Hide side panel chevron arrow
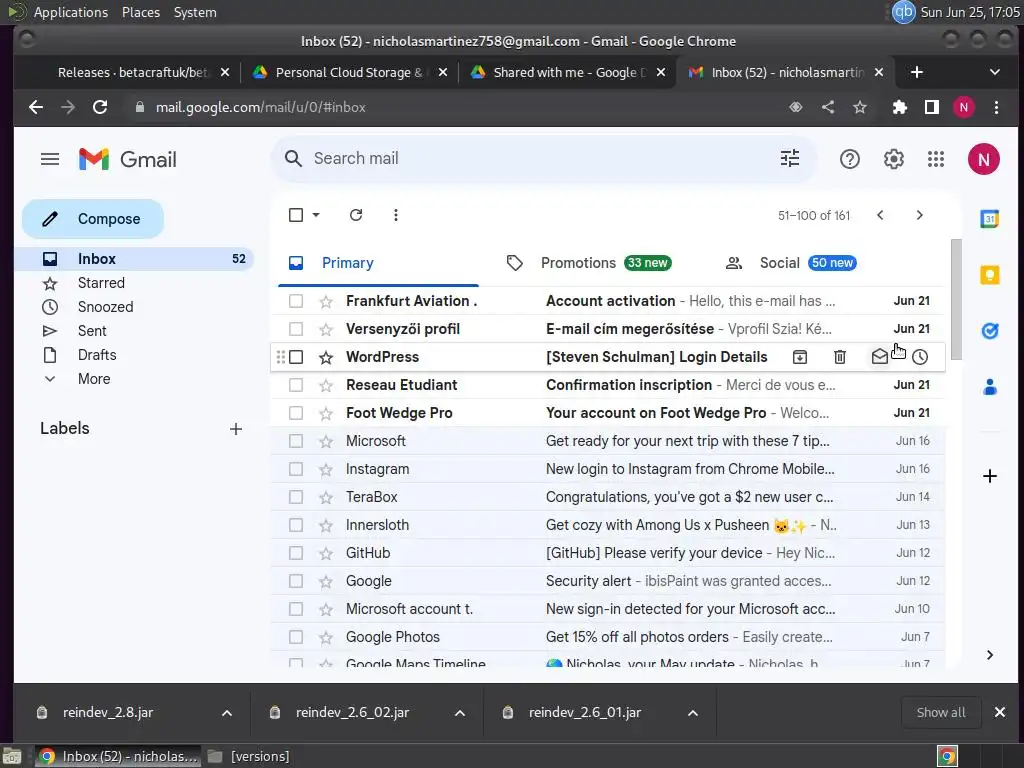The image size is (1024, 768). (x=990, y=655)
